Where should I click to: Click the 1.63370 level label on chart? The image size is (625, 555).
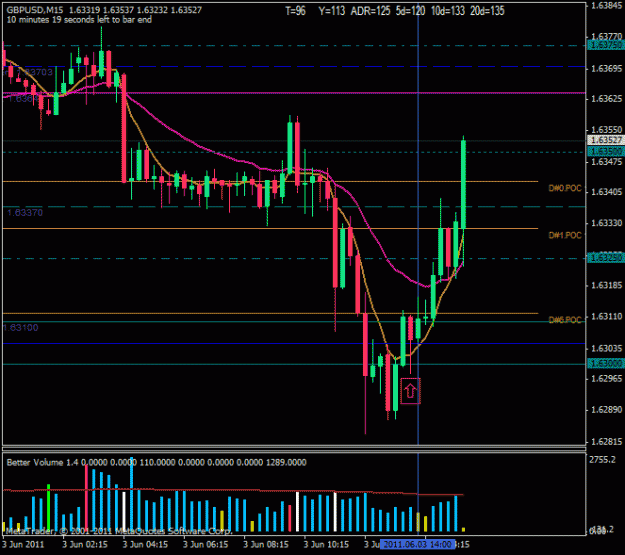click(x=25, y=213)
